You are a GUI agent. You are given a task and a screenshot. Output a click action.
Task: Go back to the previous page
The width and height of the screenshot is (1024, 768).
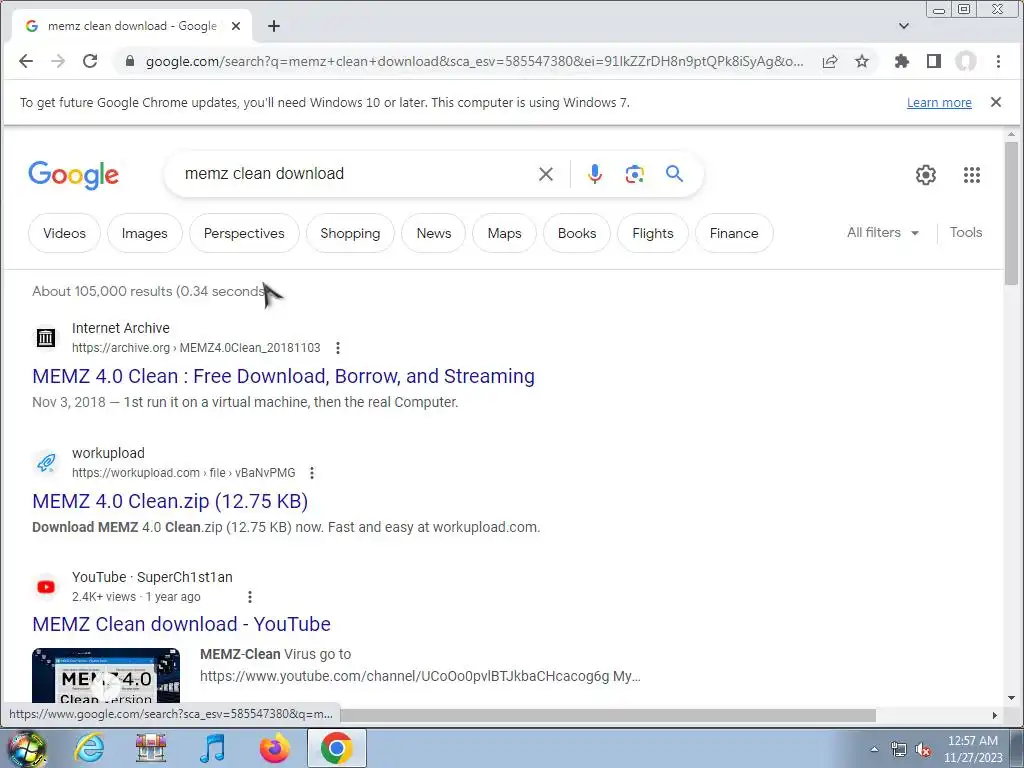[25, 61]
